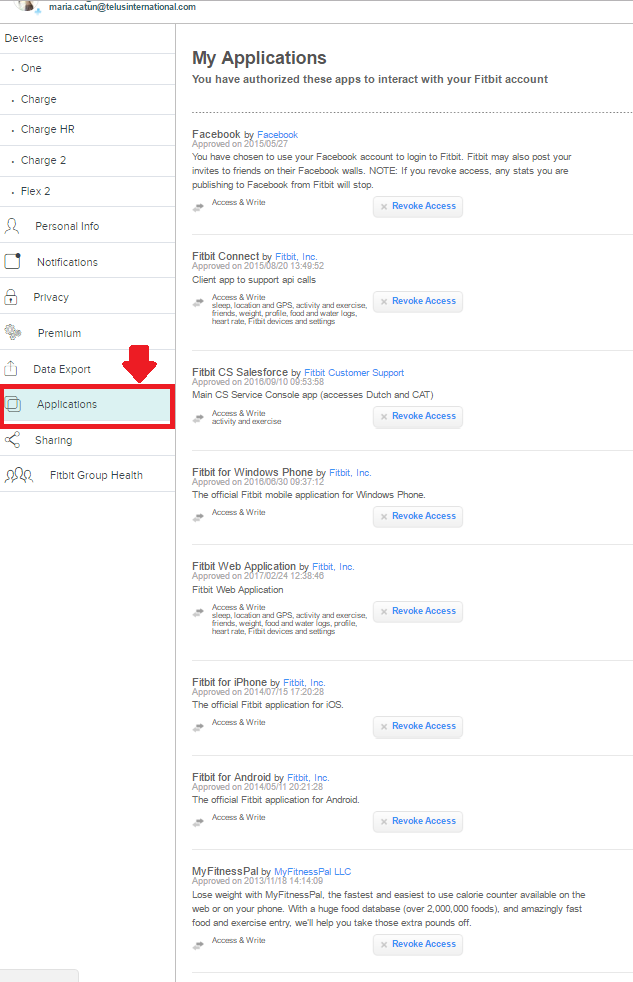The width and height of the screenshot is (633, 982).
Task: Open Fitbit, Inc. link beside Fitbit Web Application
Action: pos(333,567)
